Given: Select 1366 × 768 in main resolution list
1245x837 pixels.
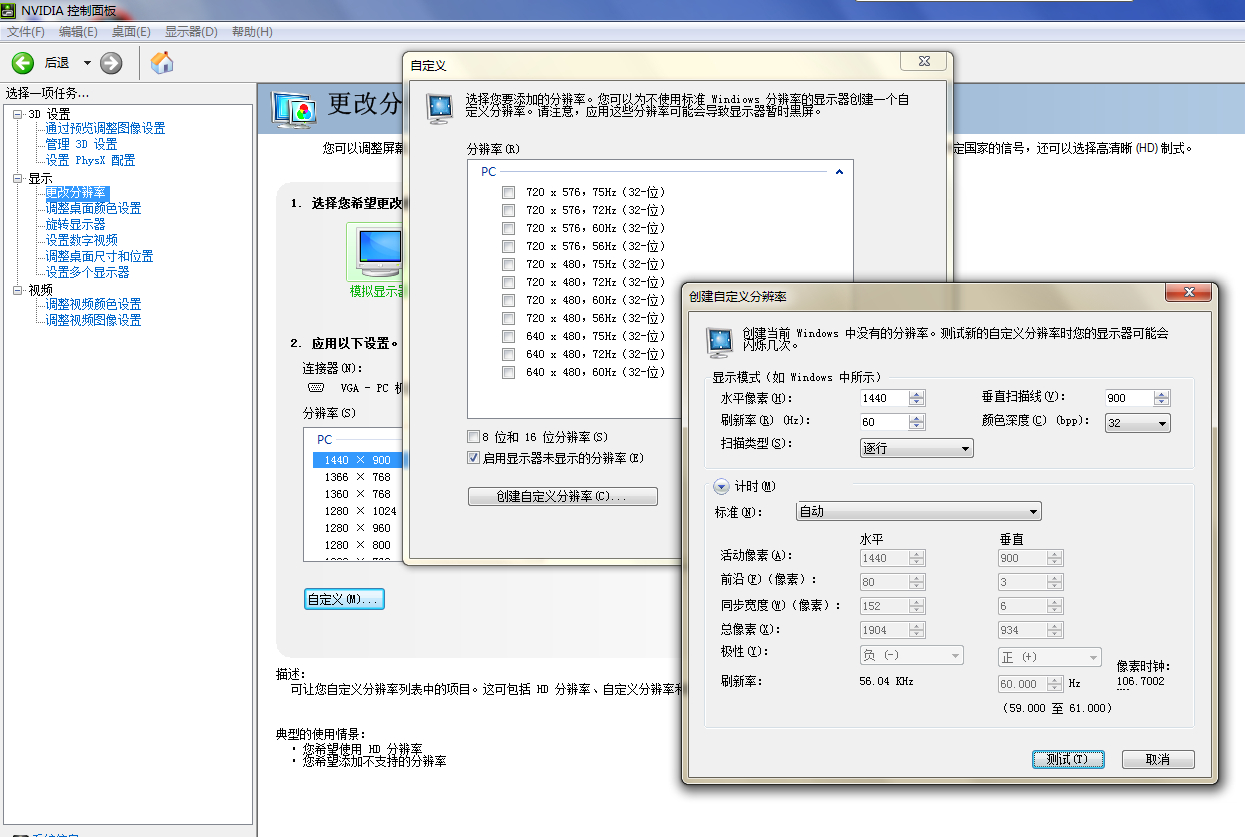Looking at the screenshot, I should coord(357,477).
